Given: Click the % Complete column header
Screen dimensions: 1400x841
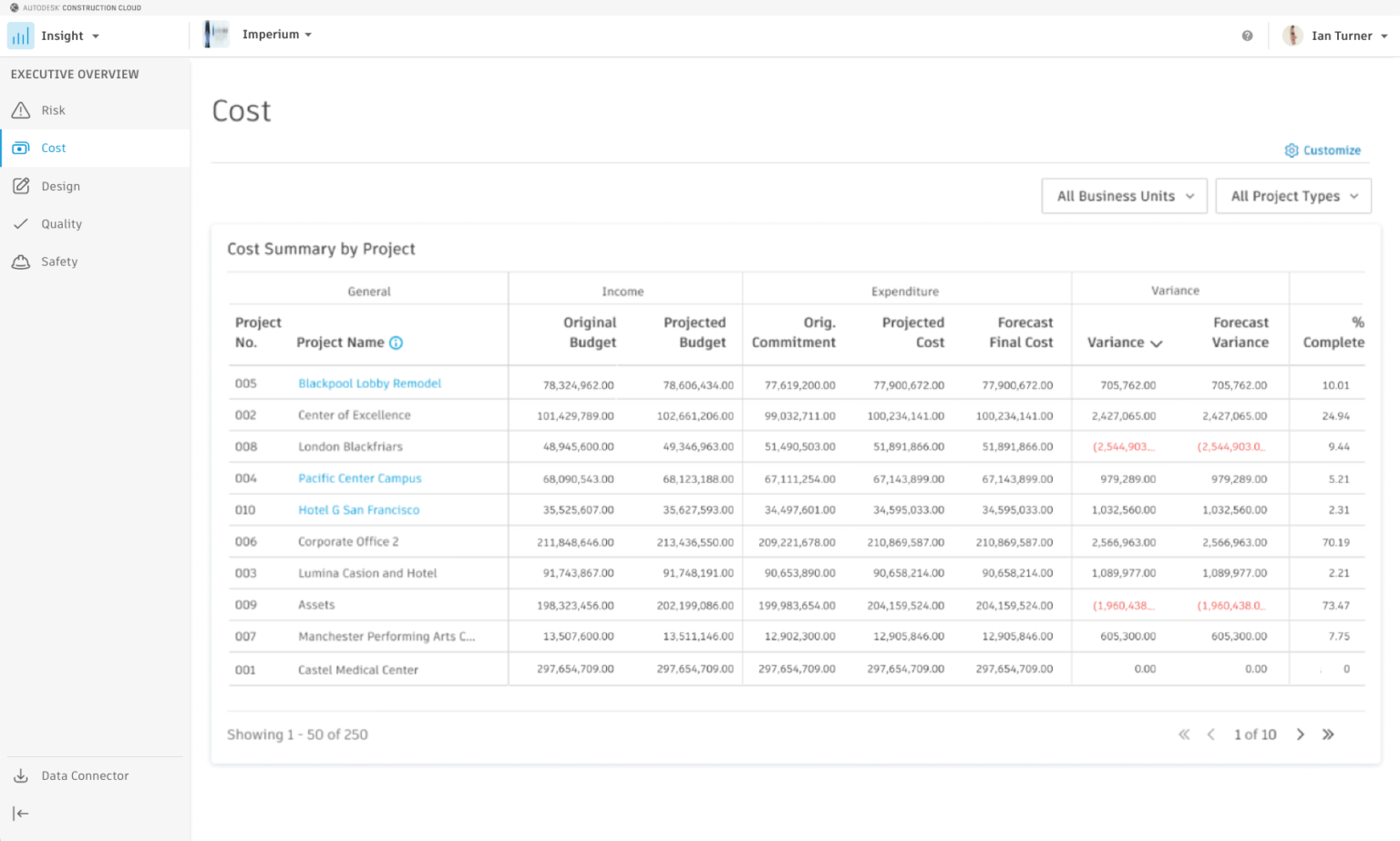Looking at the screenshot, I should (1333, 333).
